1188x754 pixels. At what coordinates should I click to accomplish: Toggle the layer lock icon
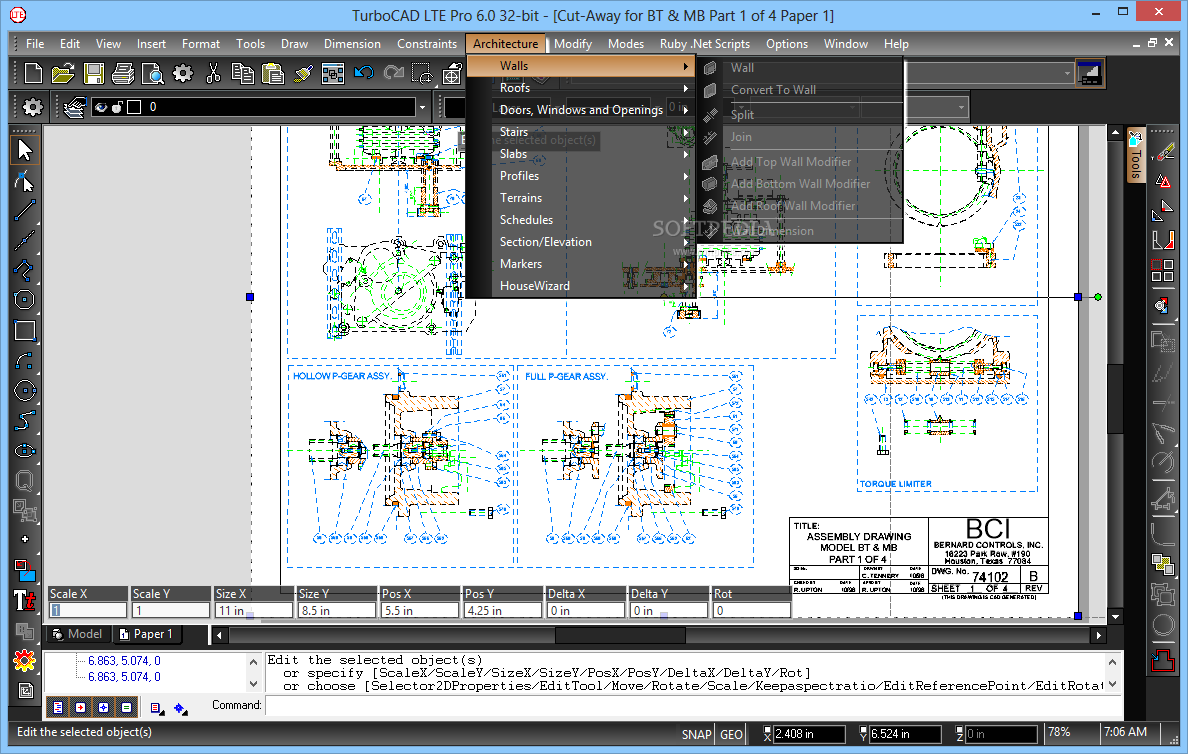click(117, 107)
